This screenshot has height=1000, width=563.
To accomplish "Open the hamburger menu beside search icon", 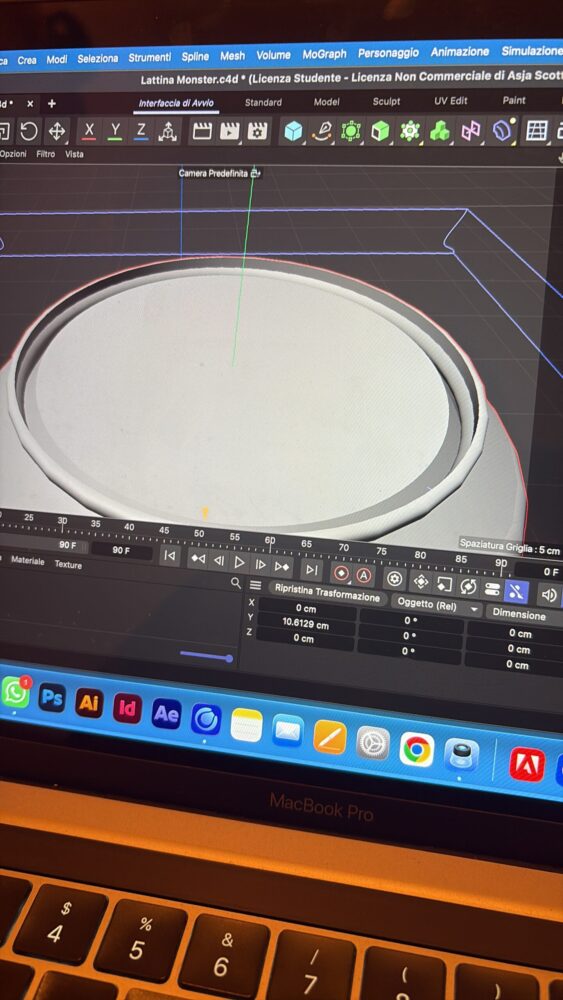I will tap(256, 585).
